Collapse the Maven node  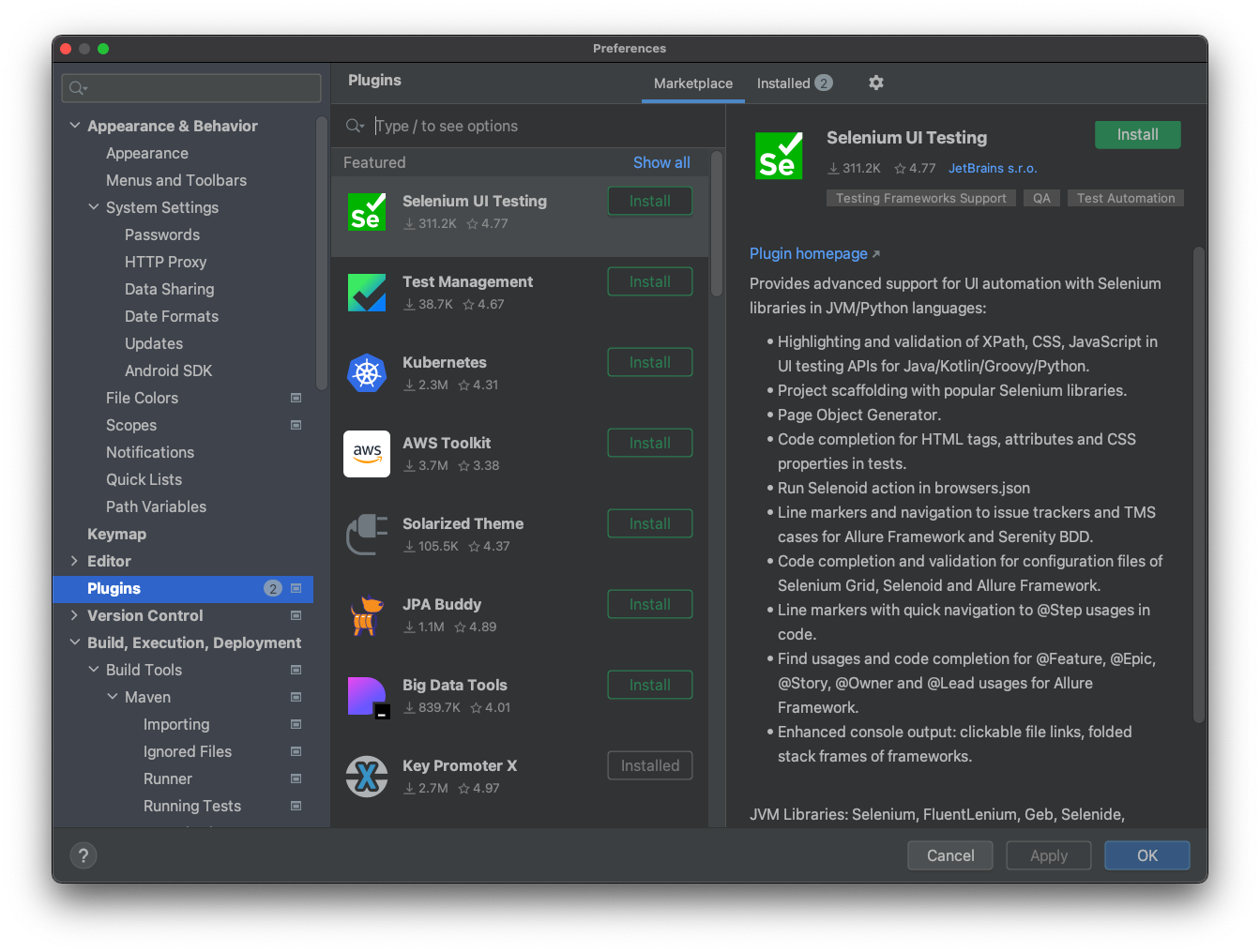tap(113, 696)
